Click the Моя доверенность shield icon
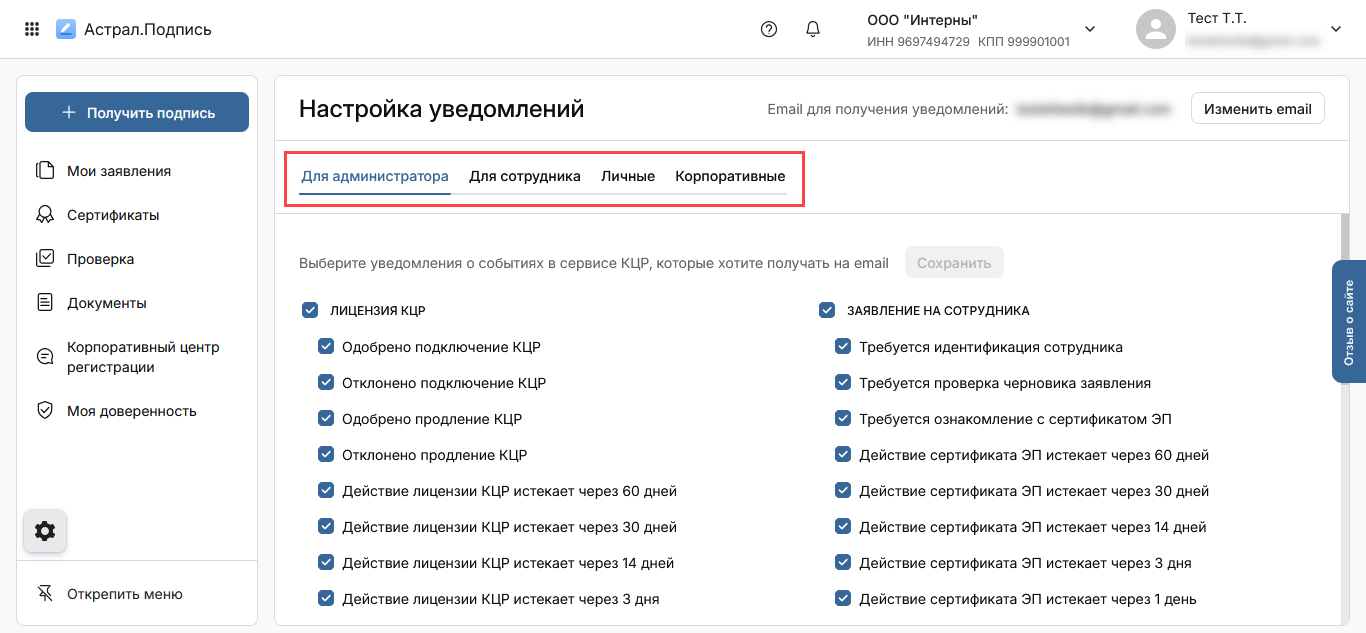Screen dimensions: 1366x633 45,411
